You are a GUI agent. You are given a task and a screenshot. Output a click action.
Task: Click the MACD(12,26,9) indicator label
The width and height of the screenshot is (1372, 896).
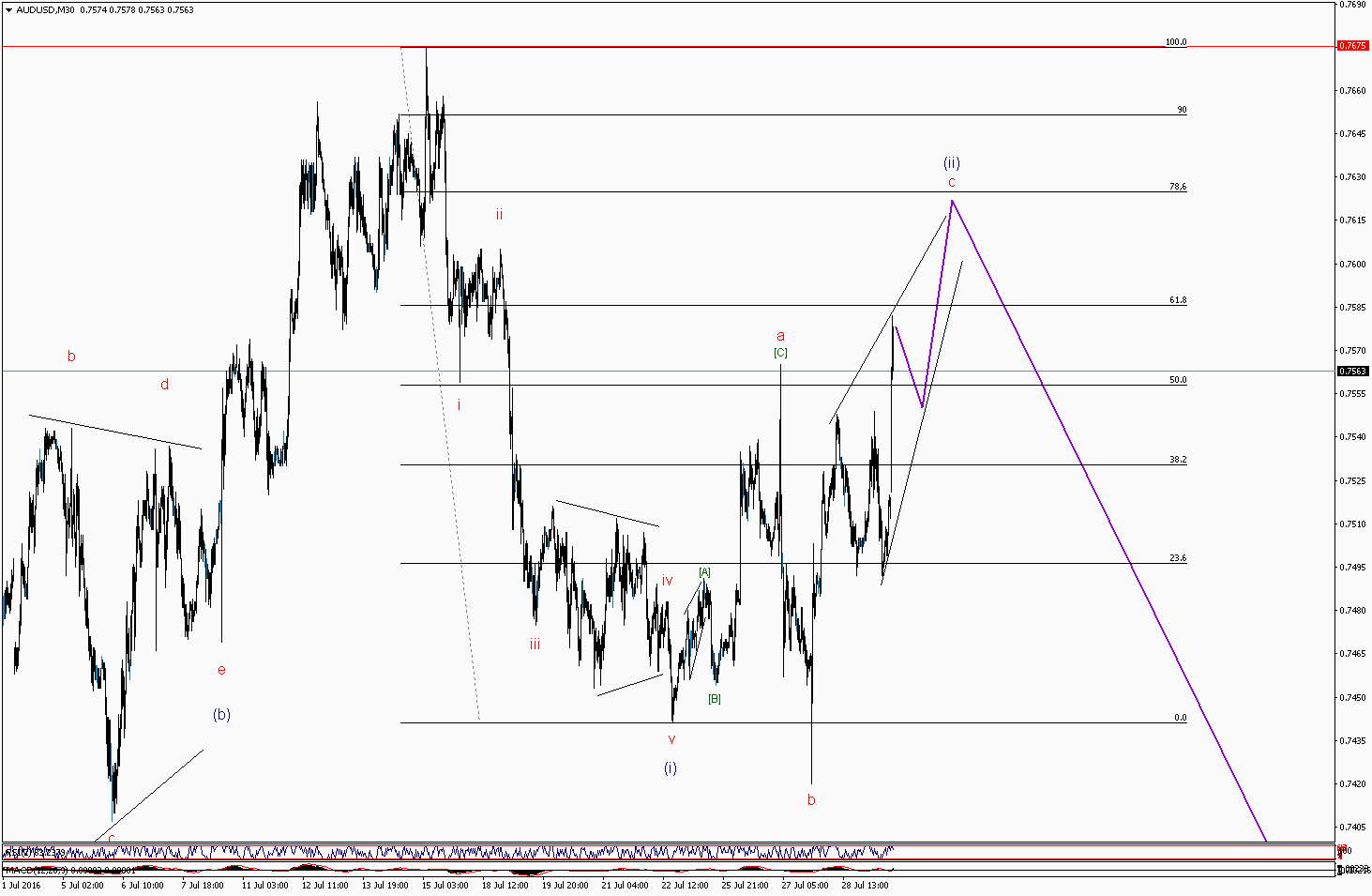38,871
